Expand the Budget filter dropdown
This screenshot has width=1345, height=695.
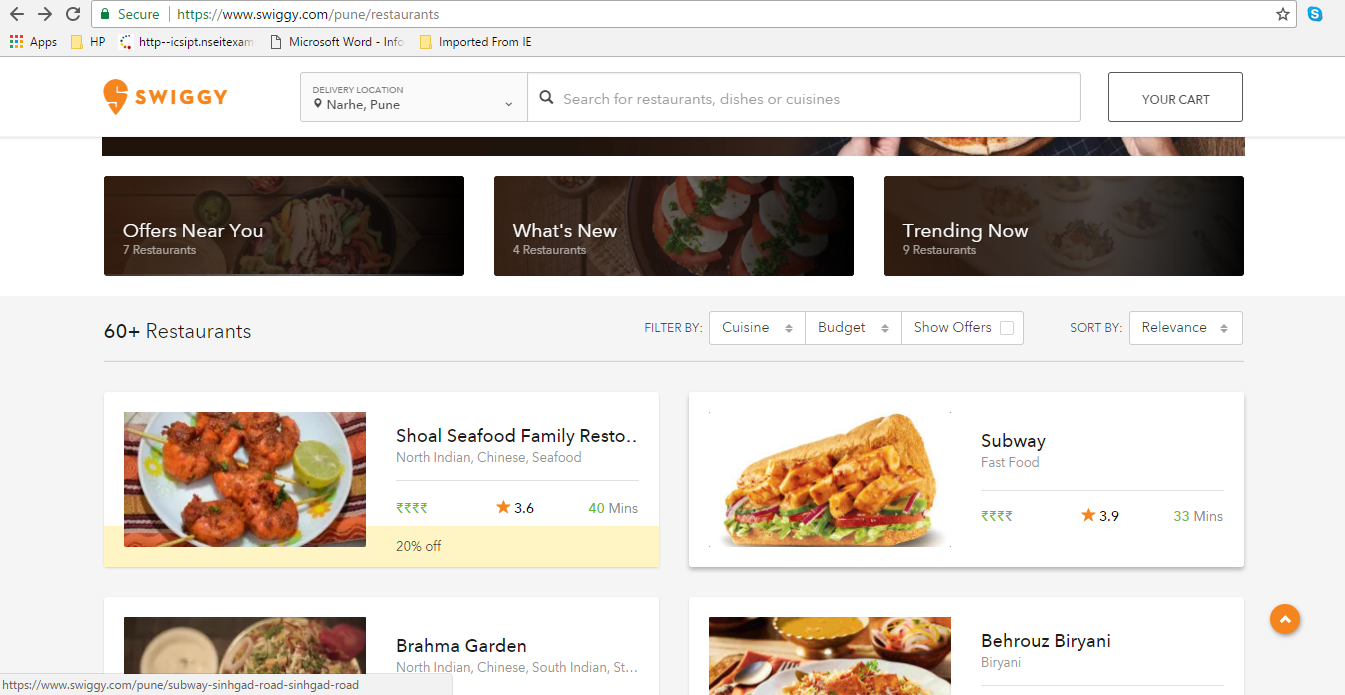tap(853, 328)
